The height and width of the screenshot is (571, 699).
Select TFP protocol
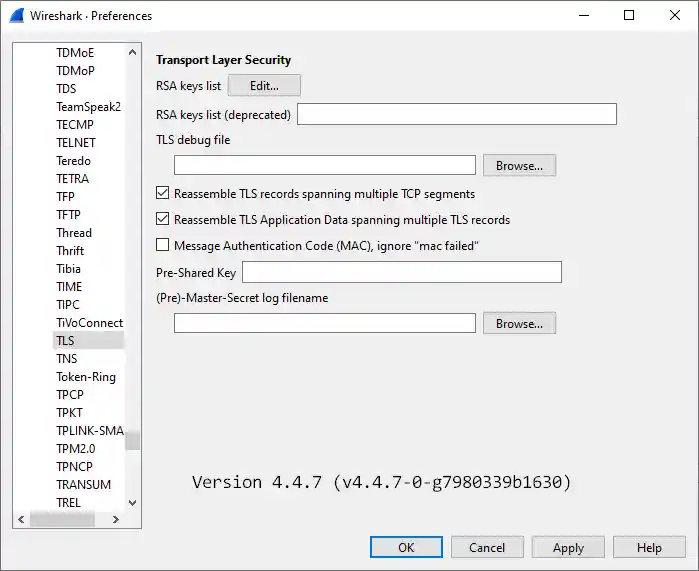click(x=65, y=197)
